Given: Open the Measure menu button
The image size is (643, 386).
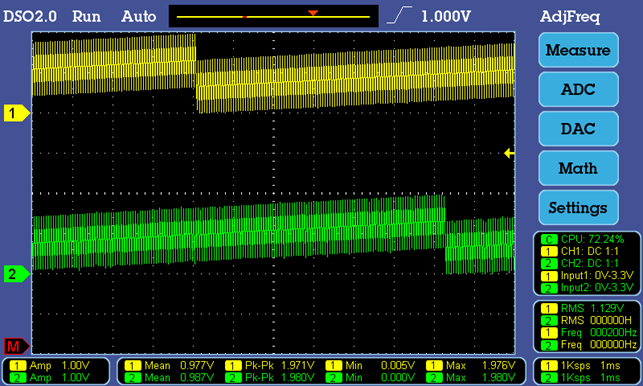Looking at the screenshot, I should [578, 50].
